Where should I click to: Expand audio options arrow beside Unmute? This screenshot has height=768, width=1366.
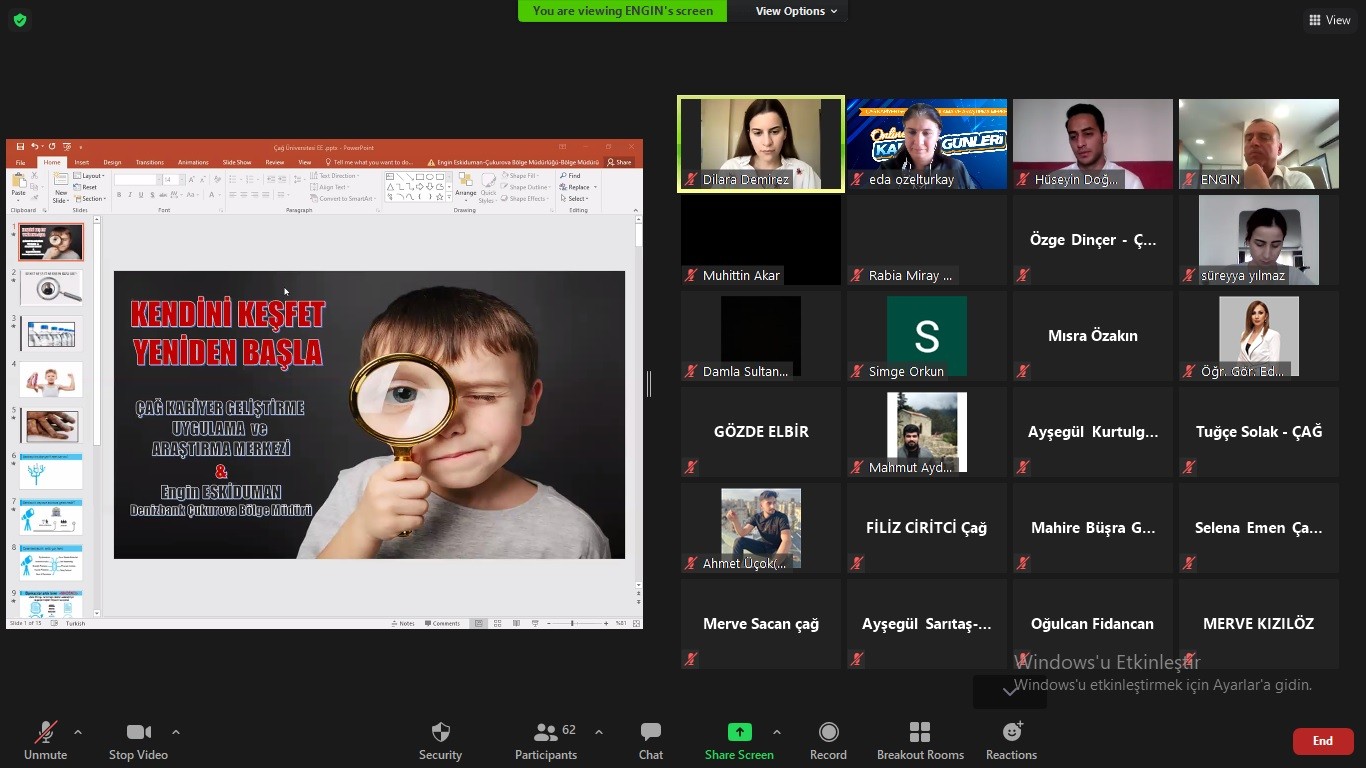(78, 732)
